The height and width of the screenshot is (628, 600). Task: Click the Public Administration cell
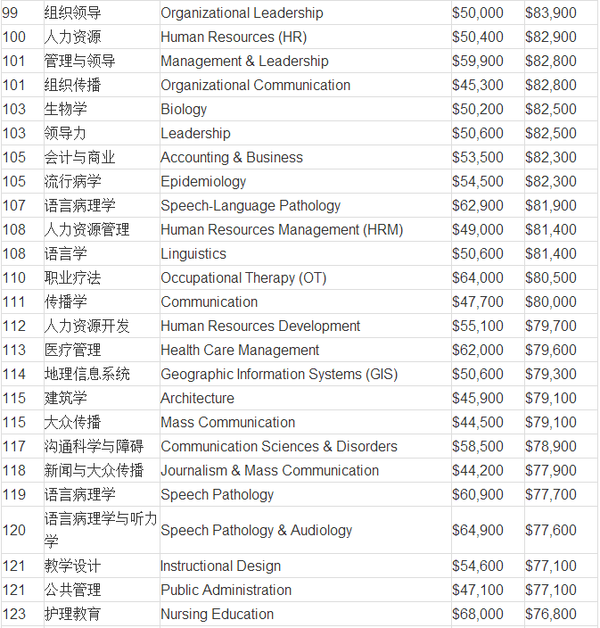pyautogui.click(x=226, y=590)
